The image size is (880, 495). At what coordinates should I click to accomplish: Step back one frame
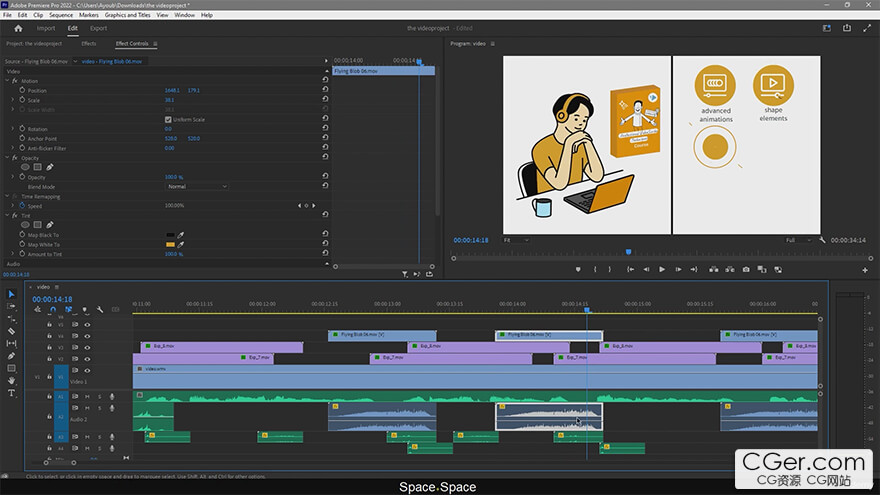tap(646, 269)
